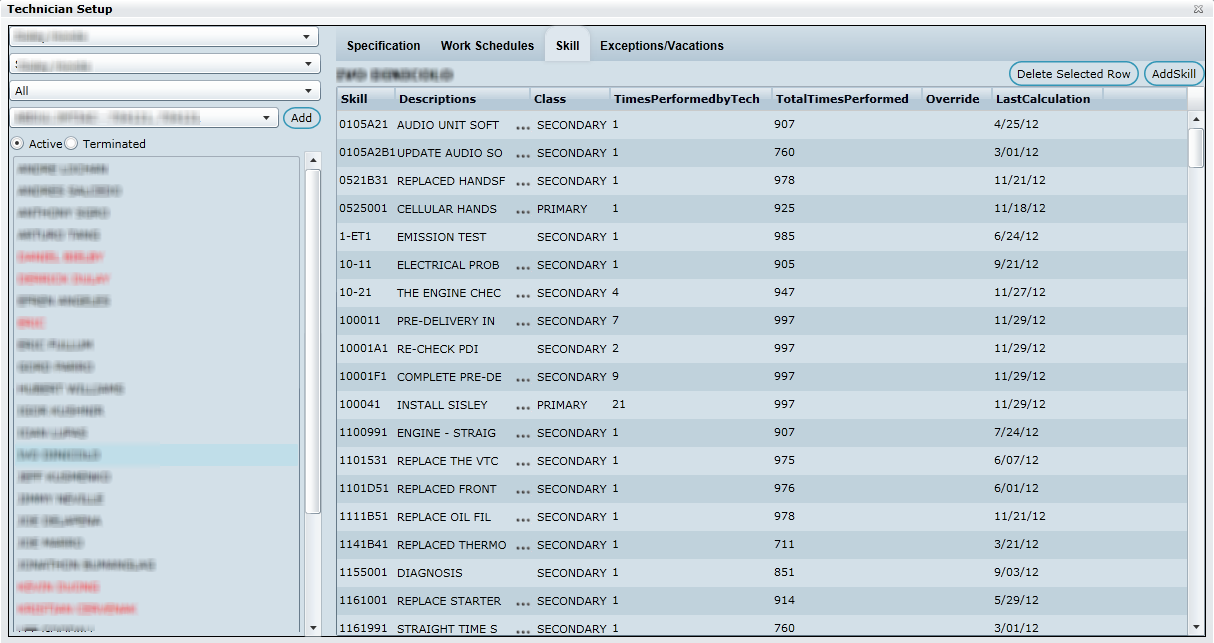Expand dropdown beside the Add button

tap(266, 118)
